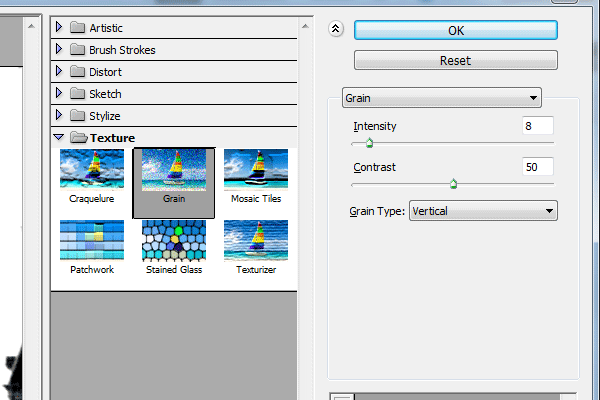
Task: Click OK to apply the filter
Action: pyautogui.click(x=455, y=30)
